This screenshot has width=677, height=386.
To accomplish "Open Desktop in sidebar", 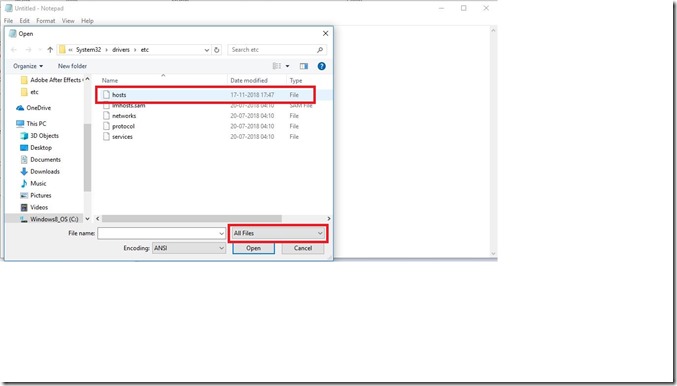I will [36, 148].
